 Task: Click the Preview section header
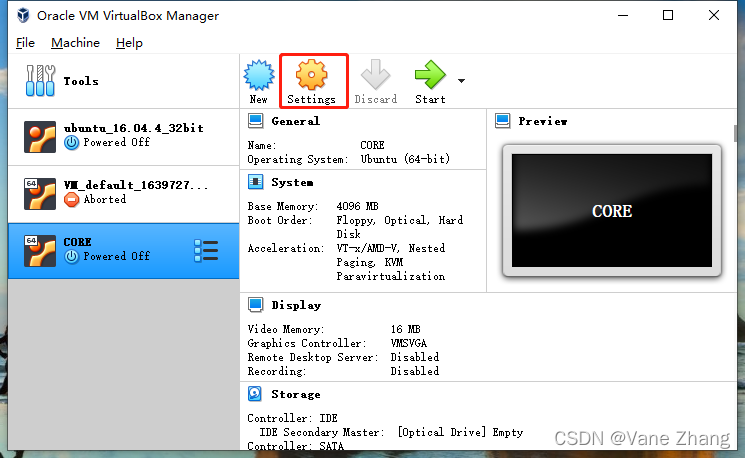click(x=543, y=122)
